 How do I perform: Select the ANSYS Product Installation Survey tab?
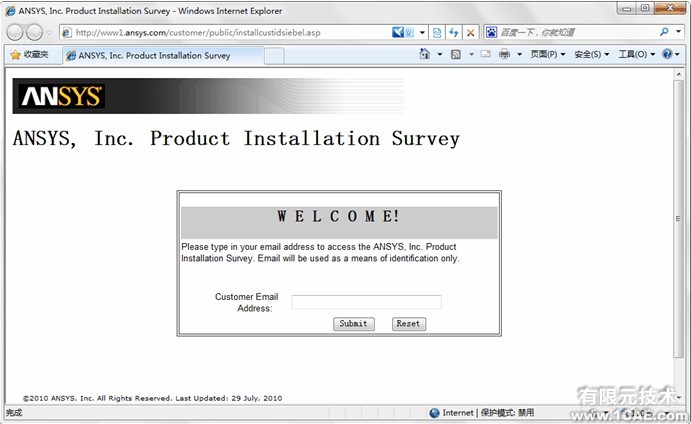163,56
